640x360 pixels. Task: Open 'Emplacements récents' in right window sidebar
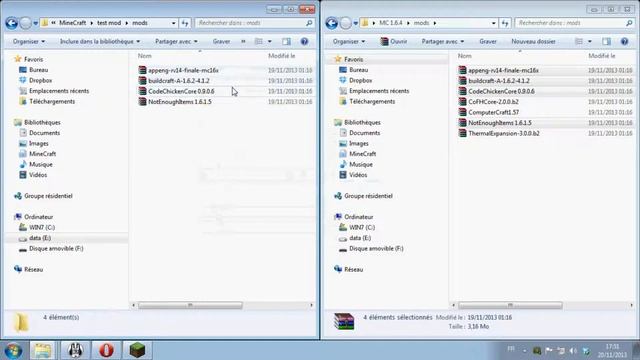(x=379, y=91)
